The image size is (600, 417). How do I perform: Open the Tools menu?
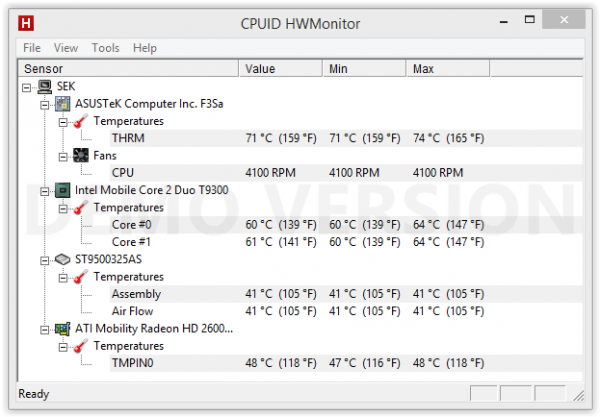coord(105,48)
